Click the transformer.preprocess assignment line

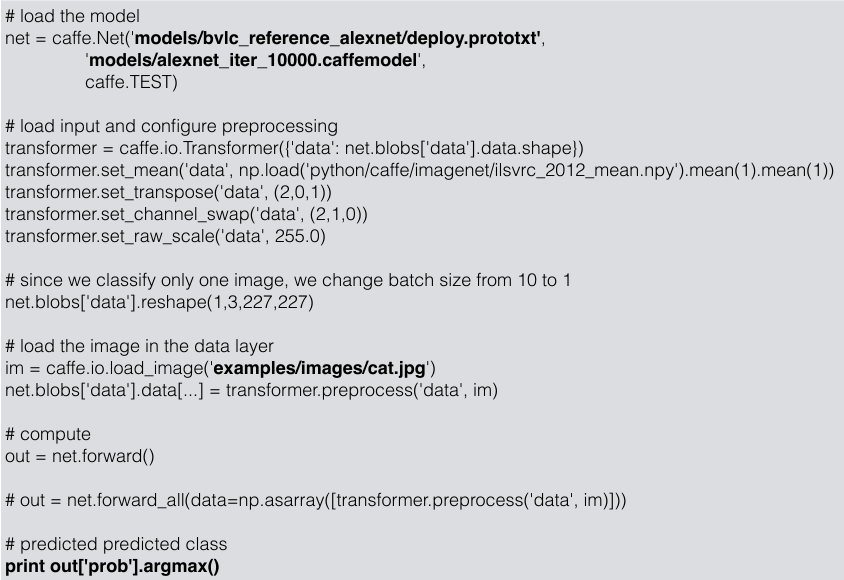click(251, 390)
